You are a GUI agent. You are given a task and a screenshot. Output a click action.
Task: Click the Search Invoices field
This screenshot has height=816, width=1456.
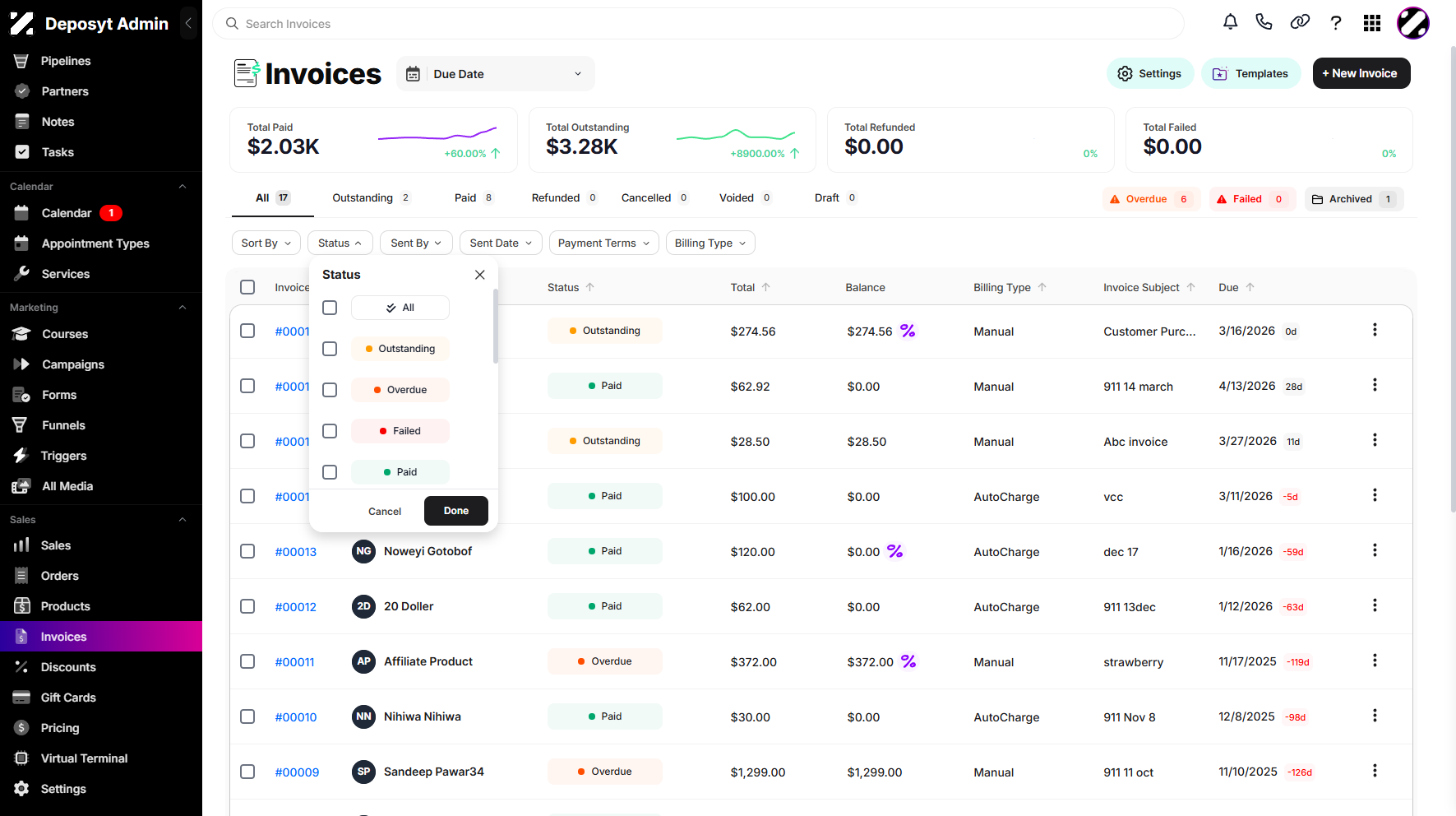coord(698,24)
